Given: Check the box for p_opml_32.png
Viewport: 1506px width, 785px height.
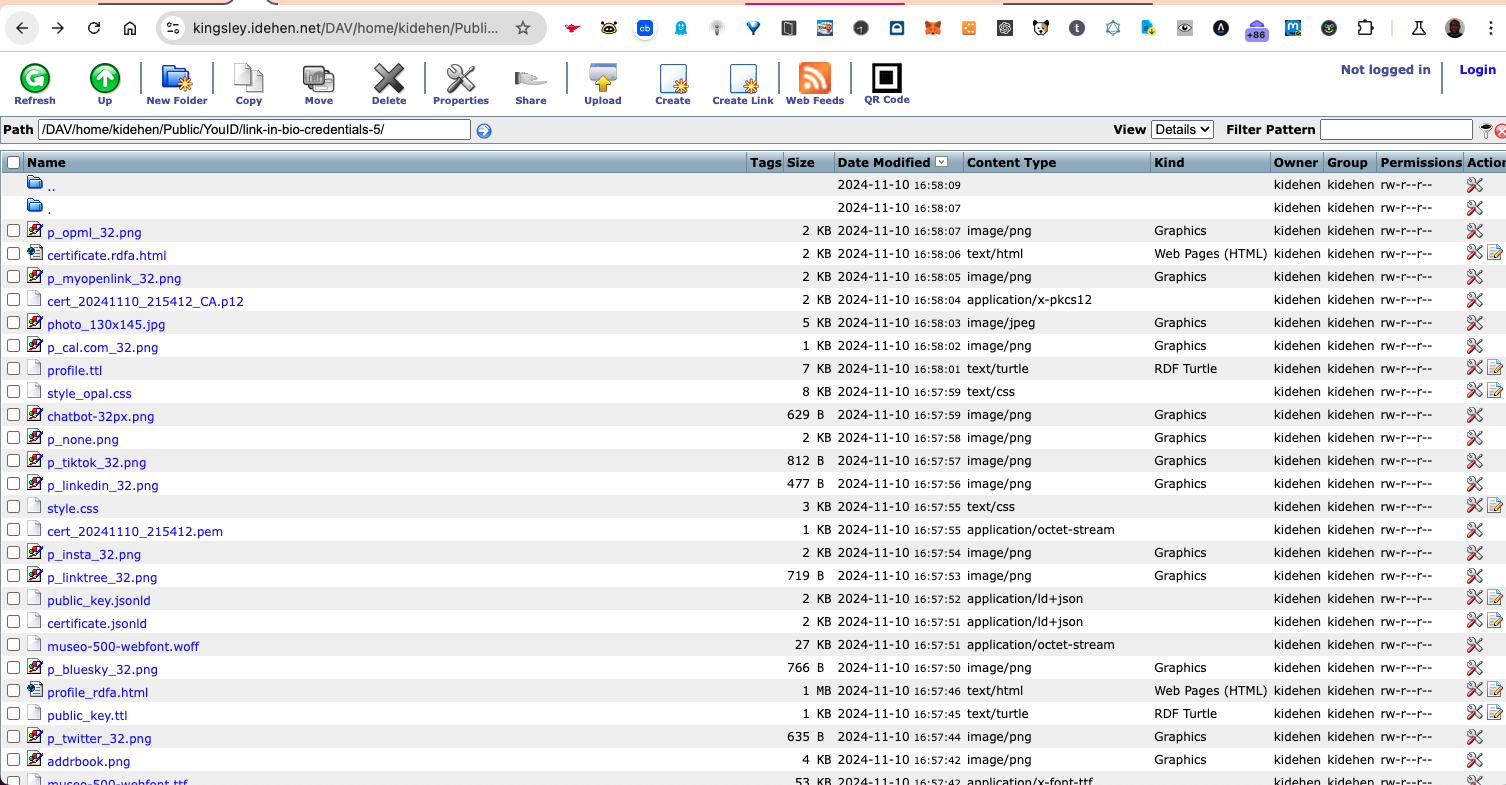Looking at the screenshot, I should click(14, 230).
